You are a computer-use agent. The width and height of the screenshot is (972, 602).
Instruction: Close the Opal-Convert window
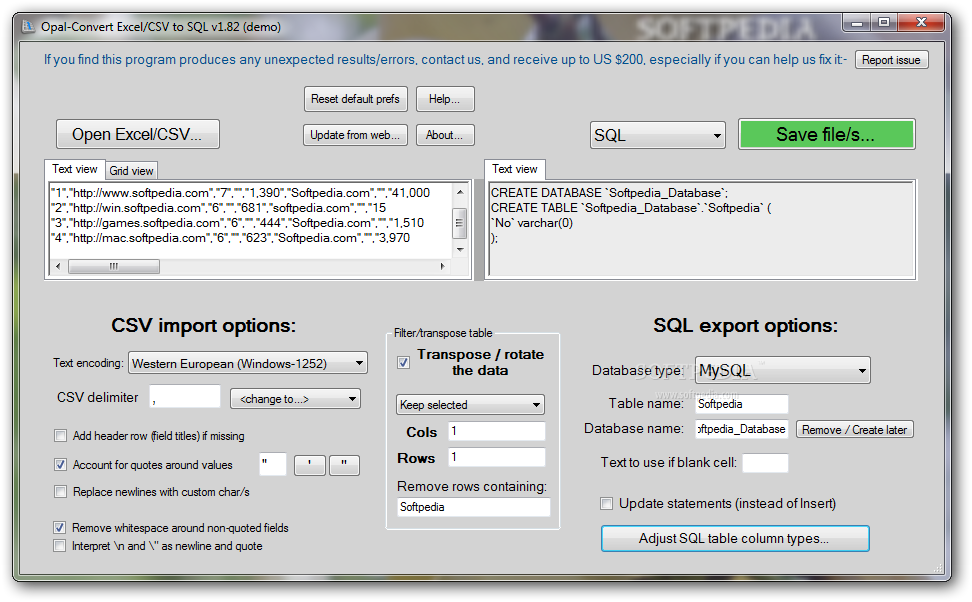tap(921, 23)
